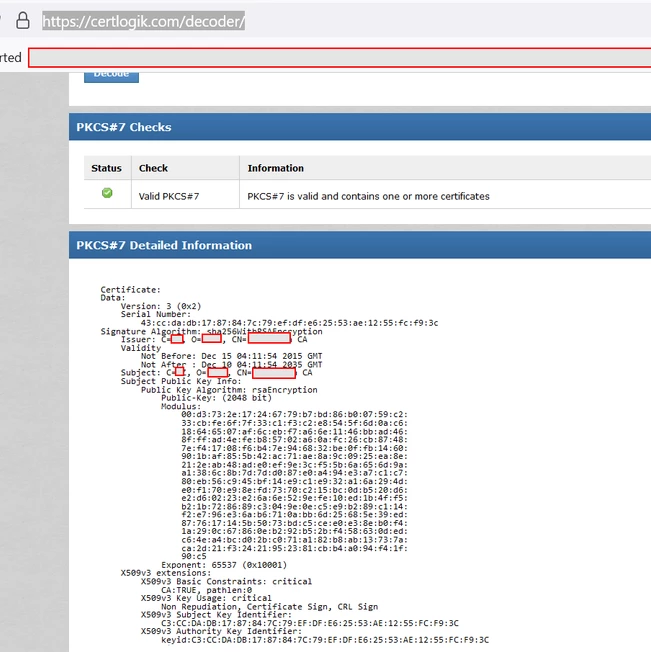Click the 'Version: 3 (0x2)' line
651x652 pixels.
point(161,306)
